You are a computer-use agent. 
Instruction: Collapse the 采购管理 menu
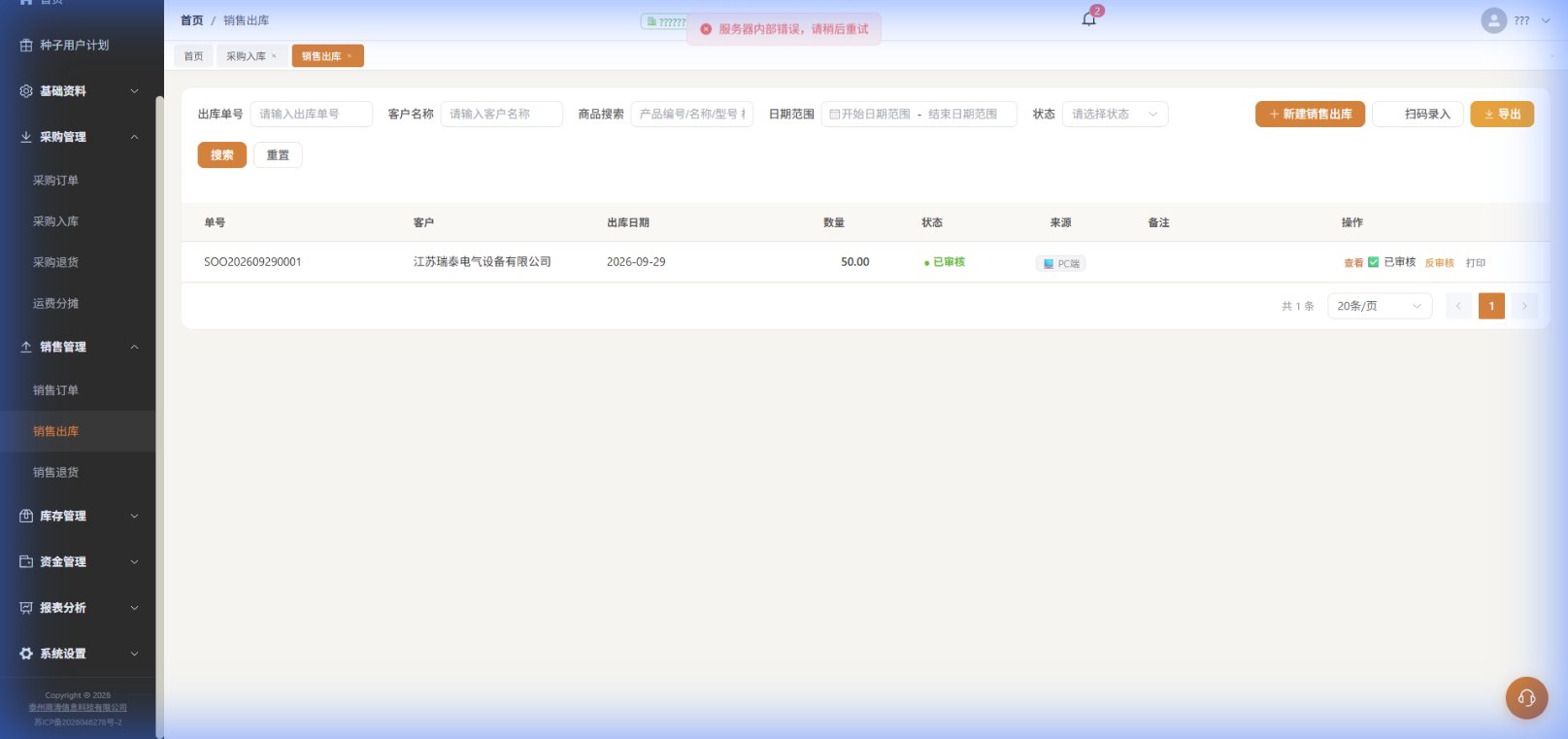point(134,137)
